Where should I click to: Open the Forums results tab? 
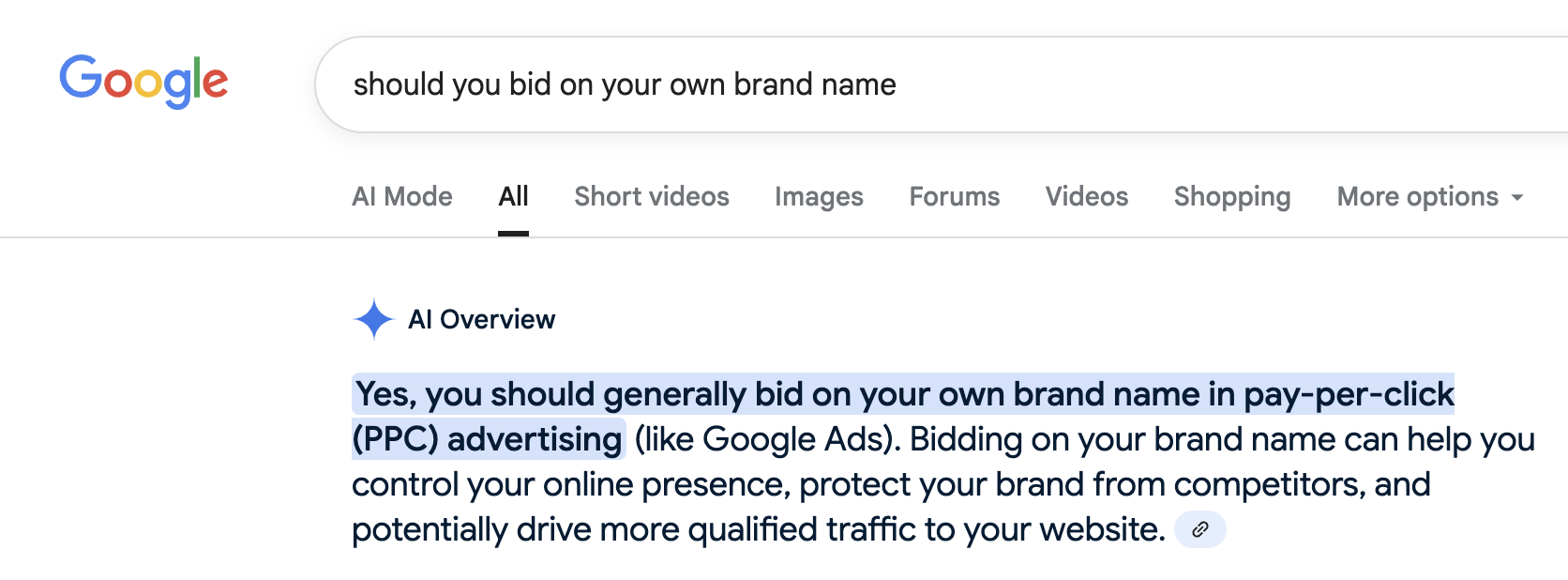[954, 197]
